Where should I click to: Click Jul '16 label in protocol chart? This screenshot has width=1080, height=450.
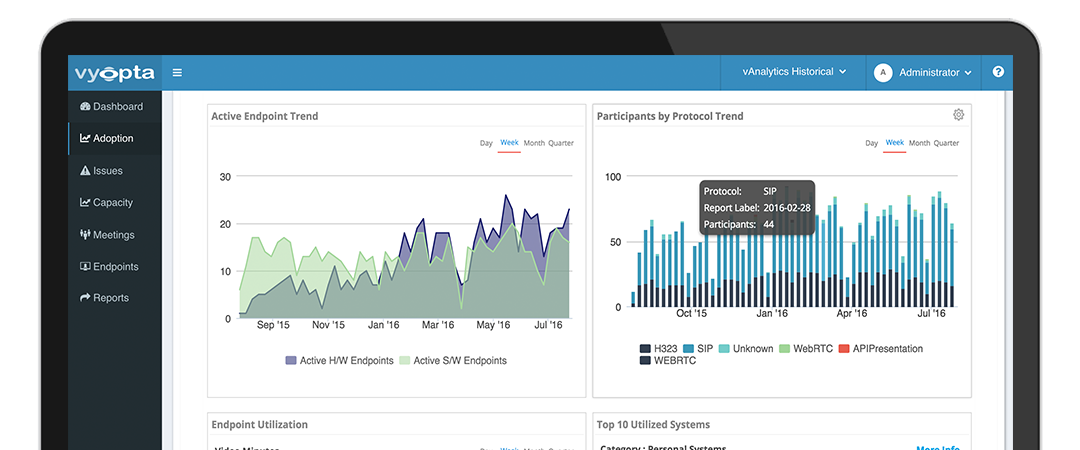[931, 314]
